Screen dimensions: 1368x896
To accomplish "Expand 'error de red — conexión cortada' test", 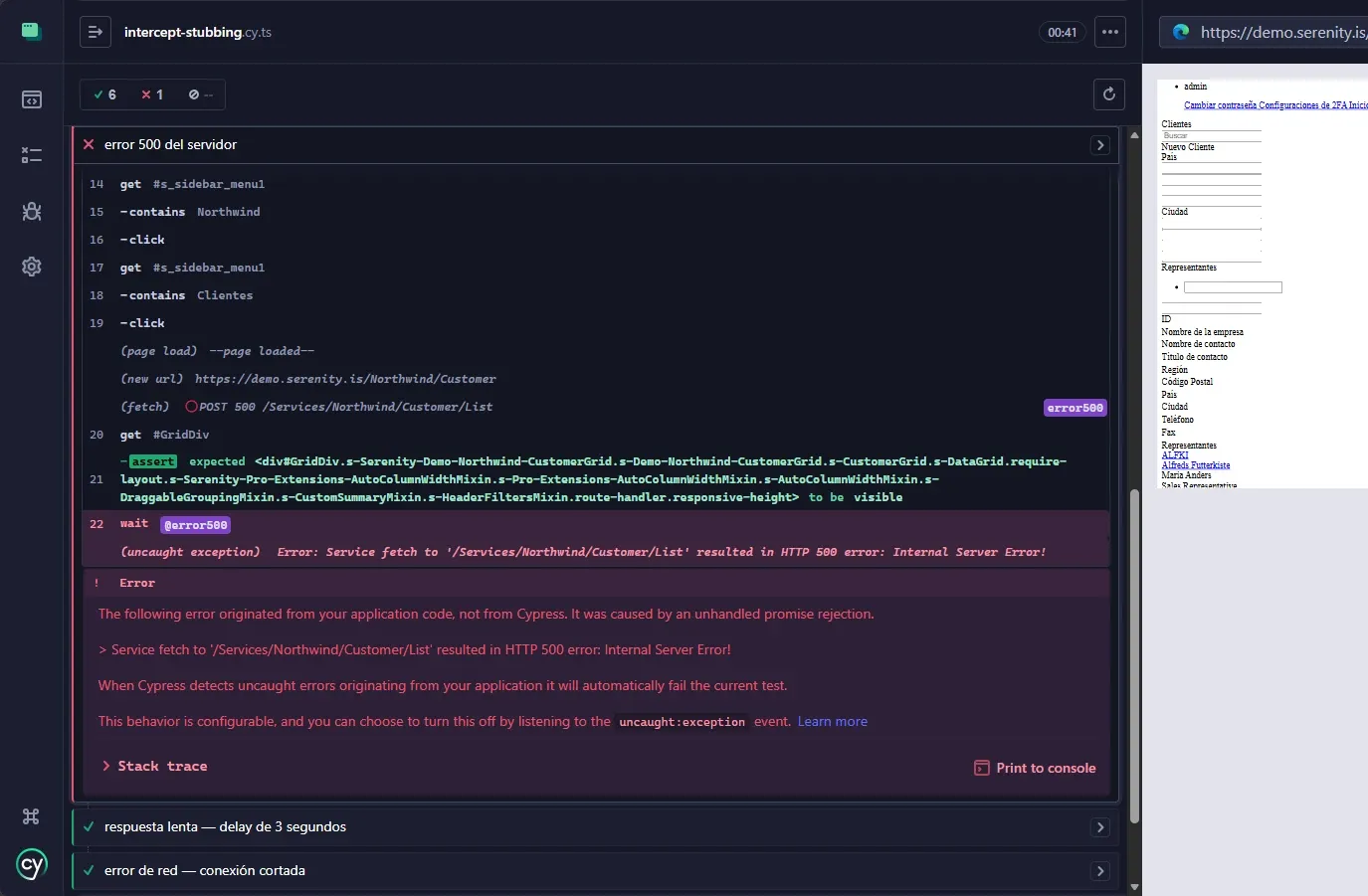I will click(x=595, y=871).
